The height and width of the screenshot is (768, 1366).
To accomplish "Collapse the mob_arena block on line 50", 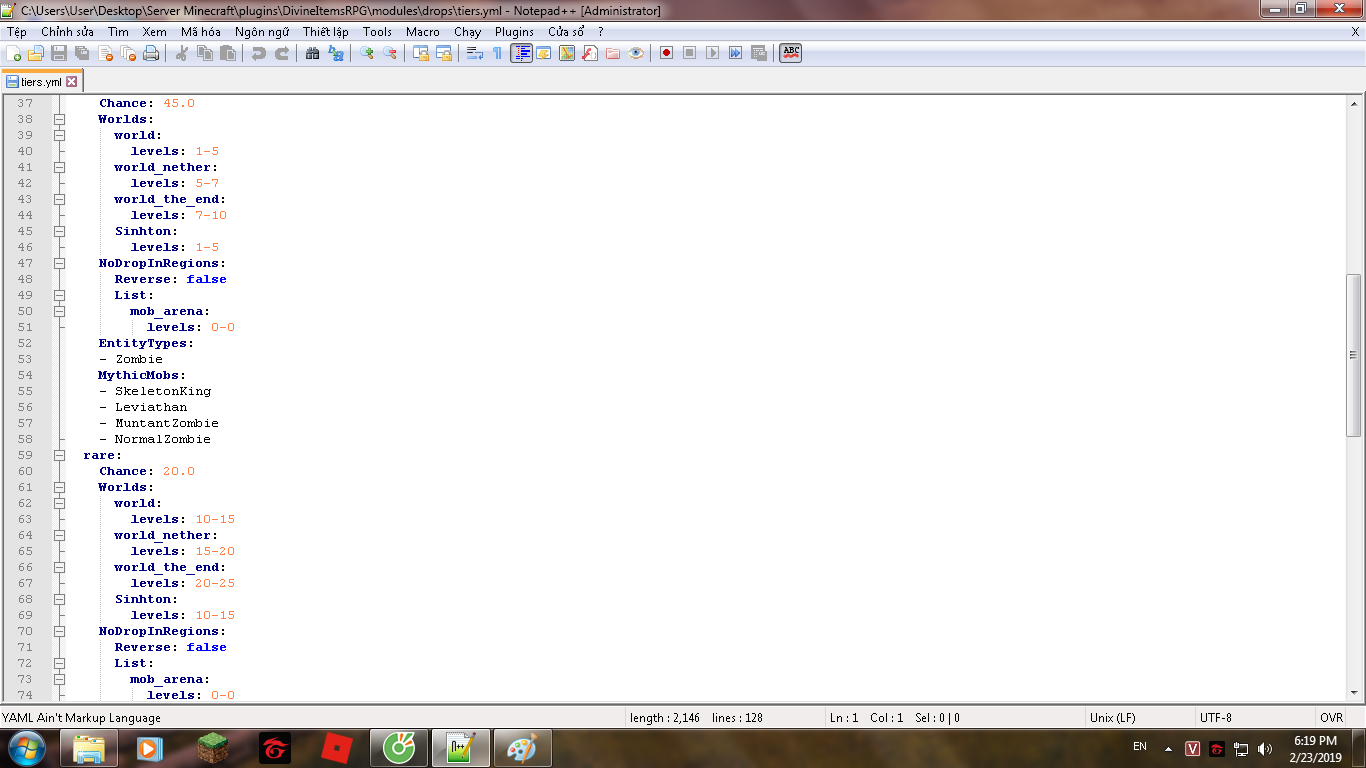I will (x=59, y=311).
